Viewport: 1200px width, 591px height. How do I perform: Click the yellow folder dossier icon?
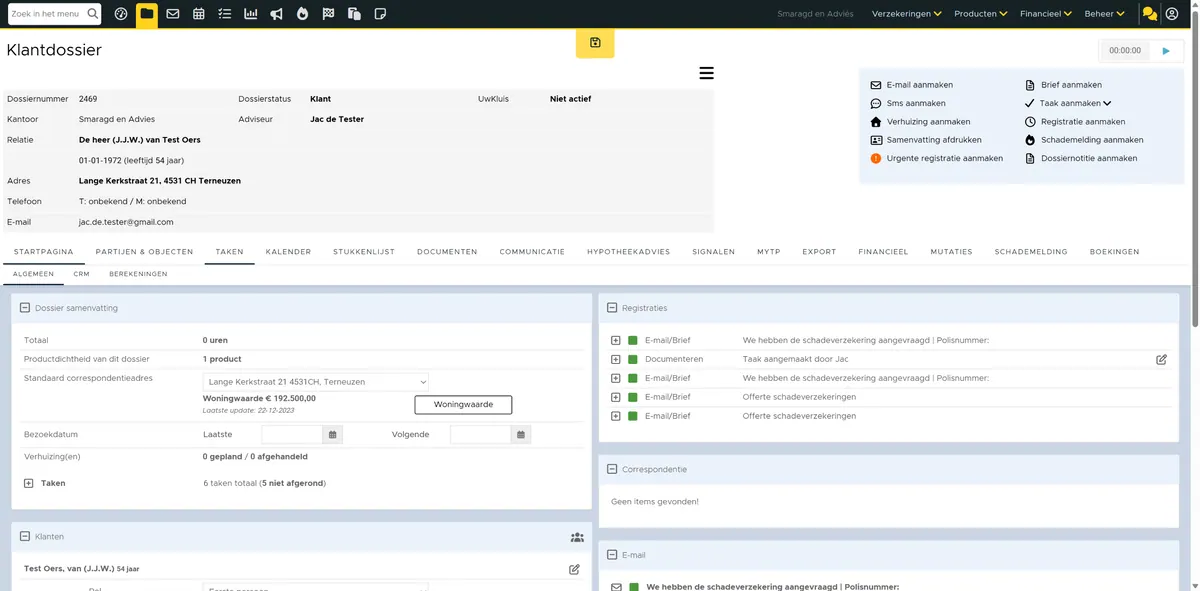click(147, 14)
